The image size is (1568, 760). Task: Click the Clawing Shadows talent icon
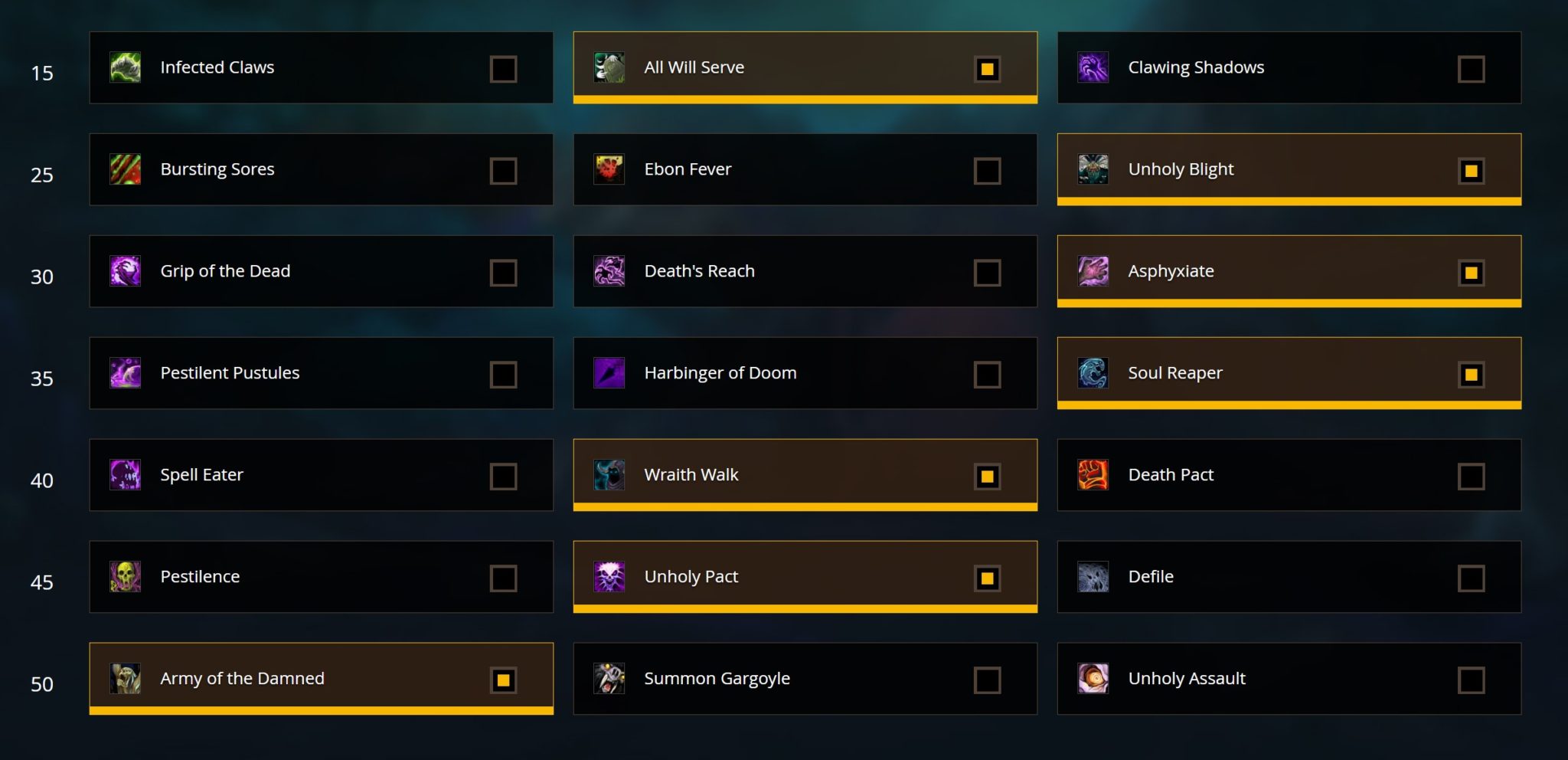coord(1093,67)
